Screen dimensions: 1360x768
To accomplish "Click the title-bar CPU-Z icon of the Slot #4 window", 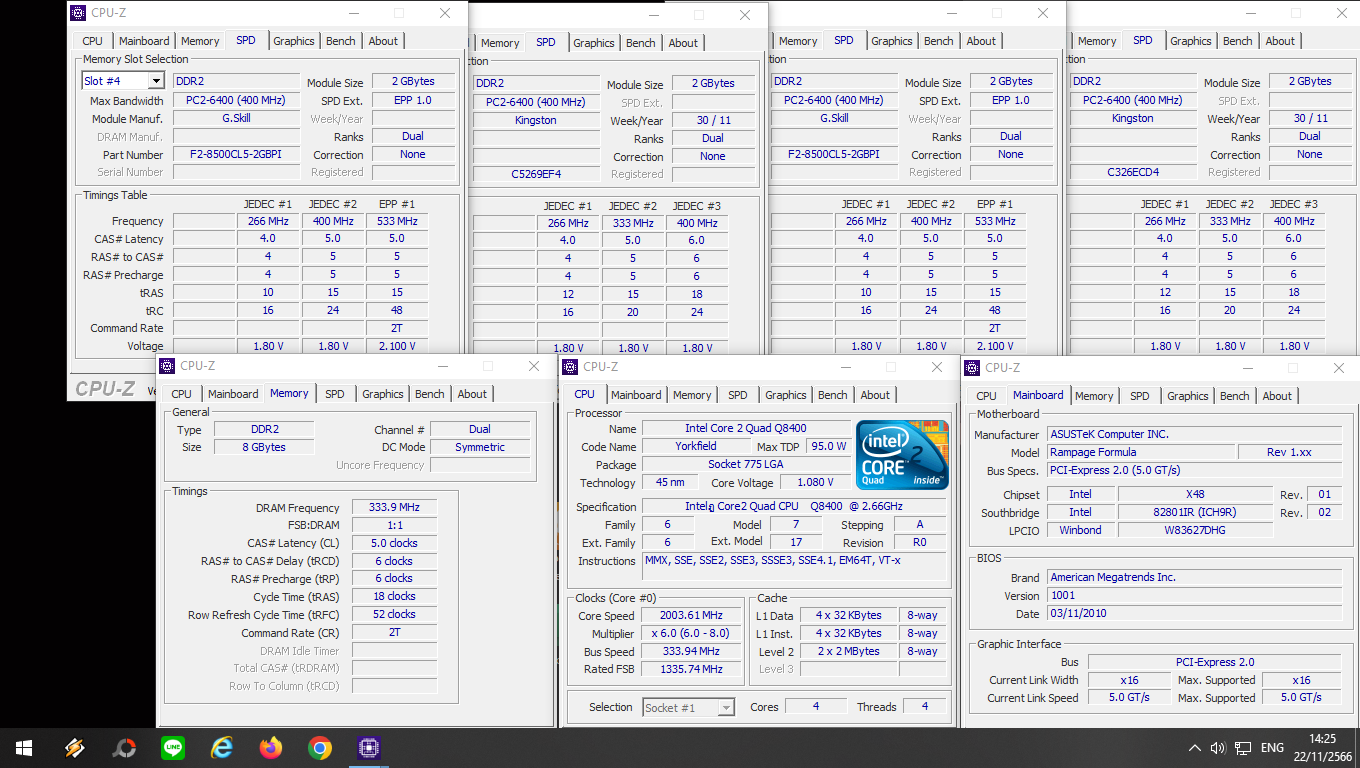I will point(78,14).
